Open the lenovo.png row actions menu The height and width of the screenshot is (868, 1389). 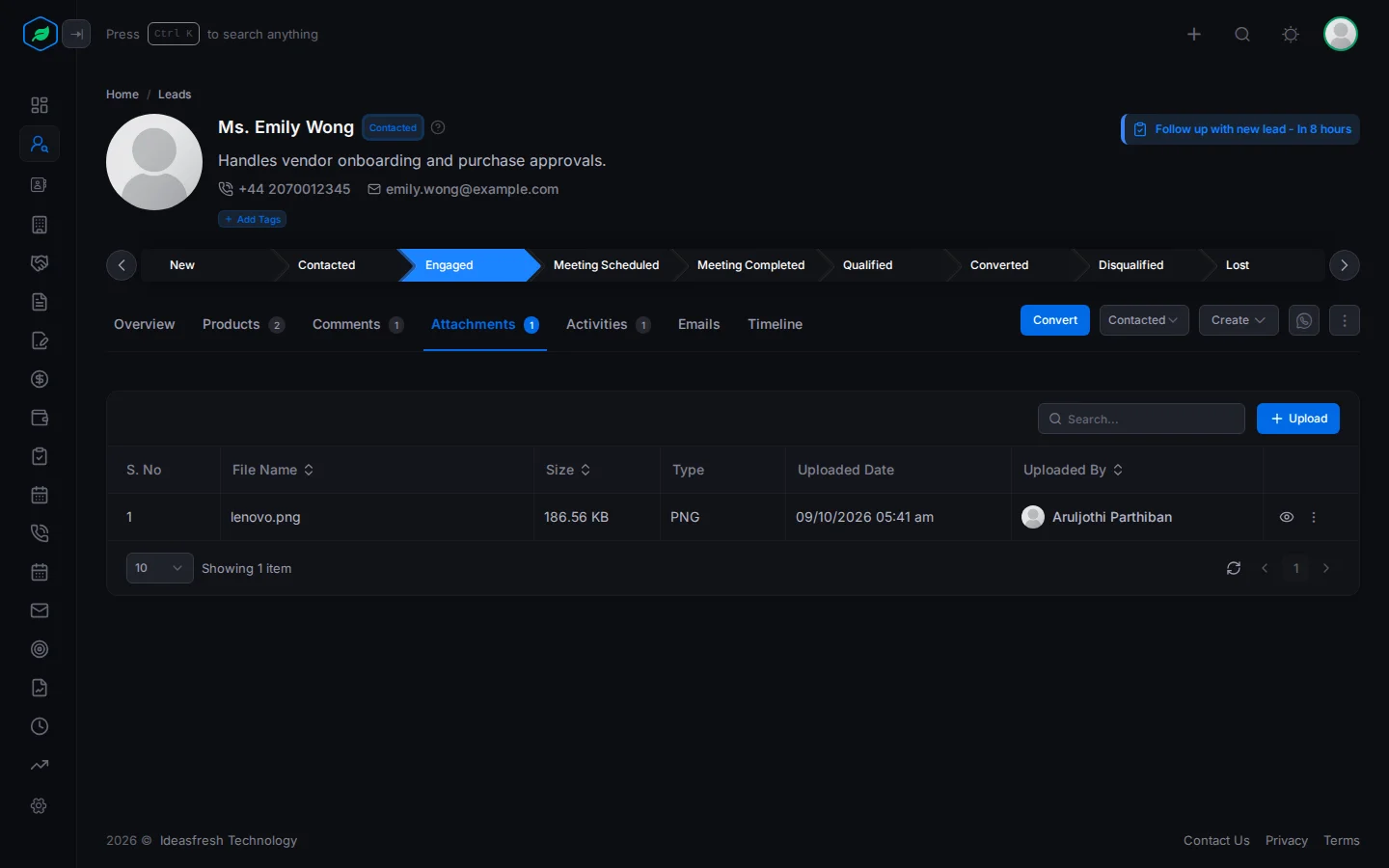point(1314,517)
